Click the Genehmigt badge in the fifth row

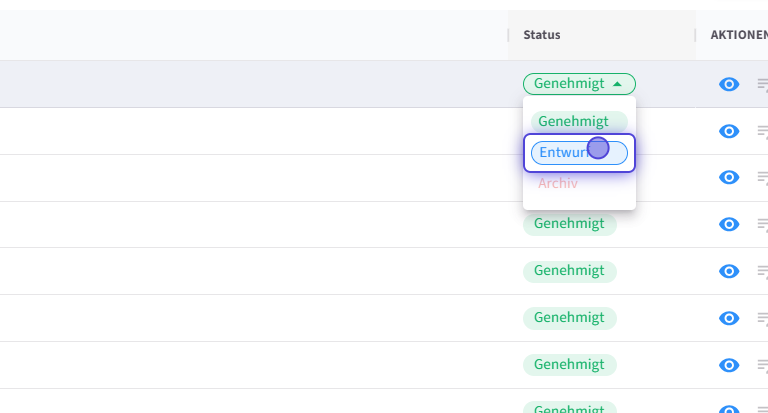tap(569, 271)
